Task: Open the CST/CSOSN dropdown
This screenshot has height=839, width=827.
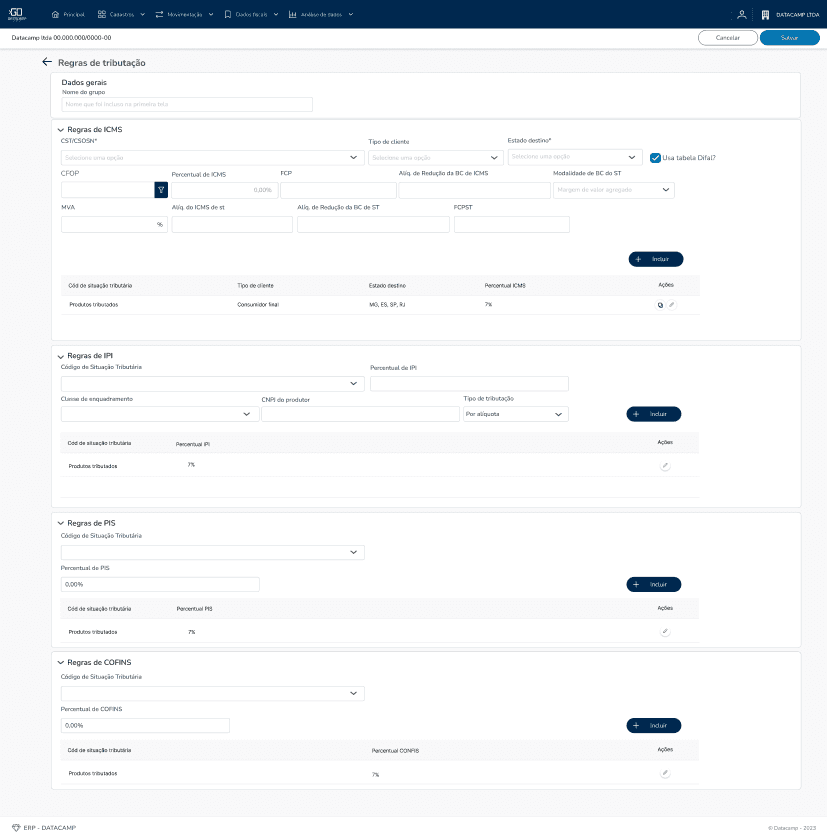Action: (x=213, y=158)
